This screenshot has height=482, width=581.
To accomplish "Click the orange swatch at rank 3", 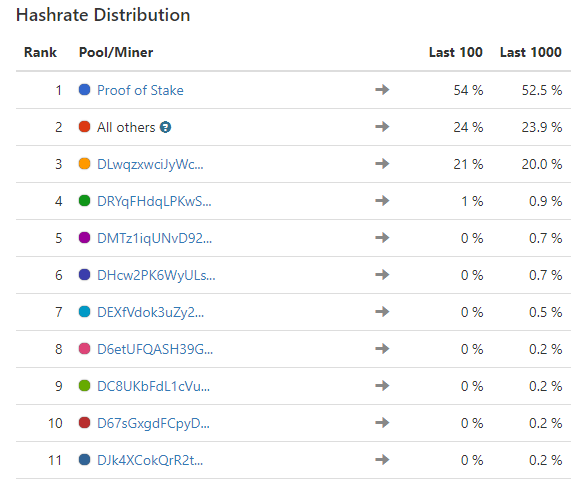I will pyautogui.click(x=84, y=164).
